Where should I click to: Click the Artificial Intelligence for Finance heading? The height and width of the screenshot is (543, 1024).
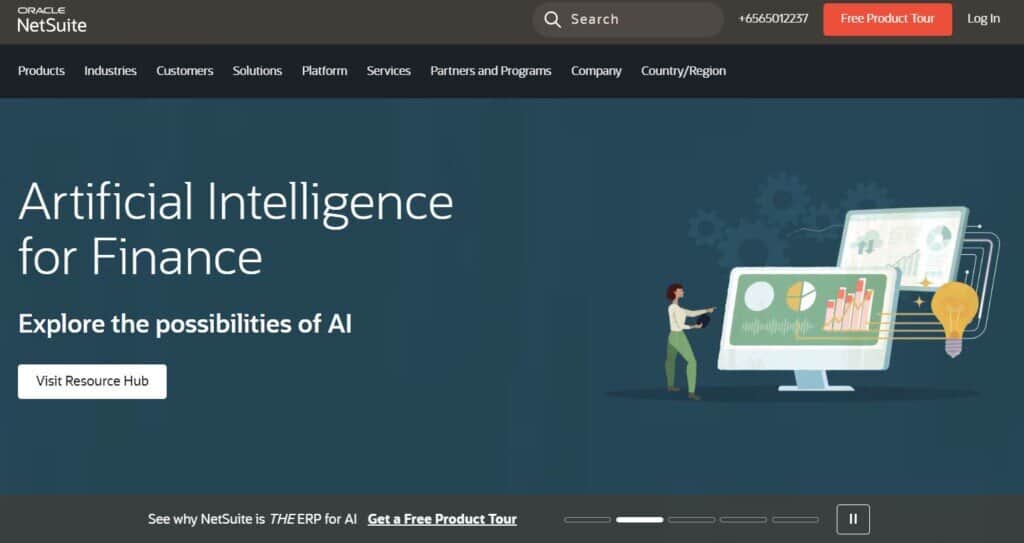click(x=235, y=229)
